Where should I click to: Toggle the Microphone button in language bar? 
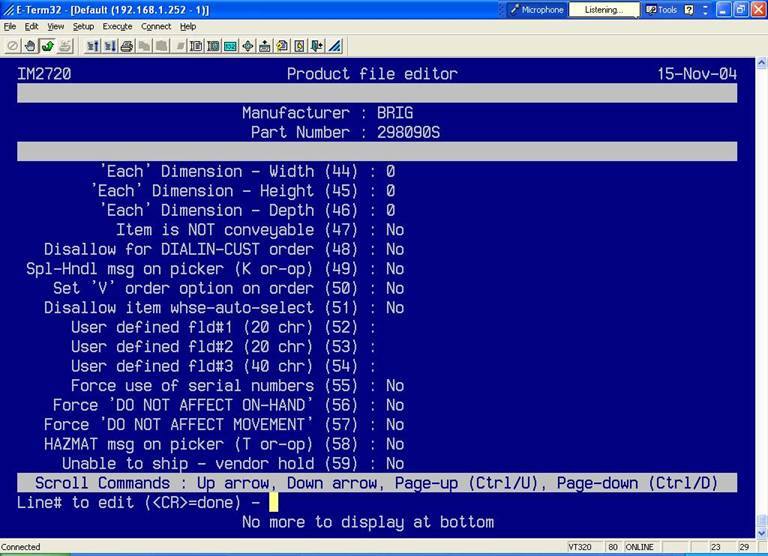536,10
